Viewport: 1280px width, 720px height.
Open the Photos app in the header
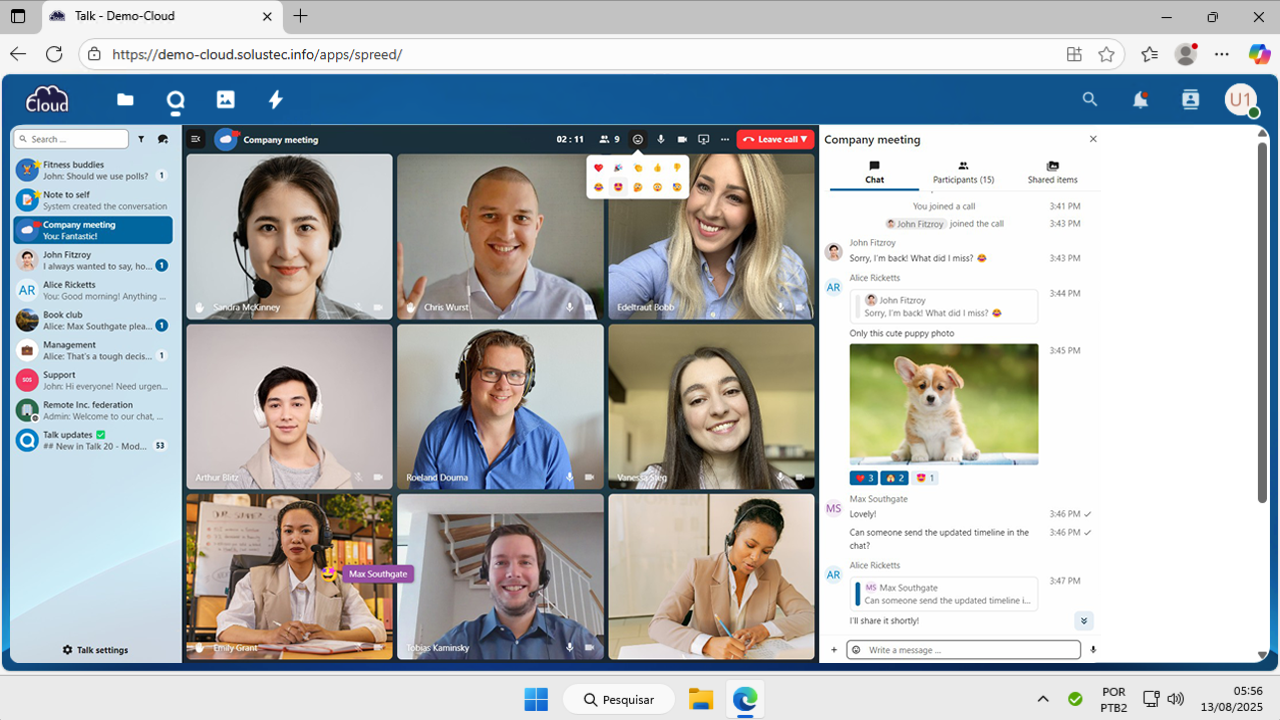click(226, 99)
